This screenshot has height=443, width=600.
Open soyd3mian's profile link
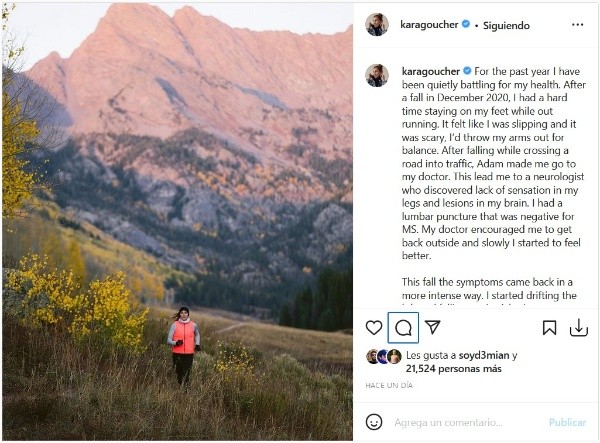[x=483, y=355]
